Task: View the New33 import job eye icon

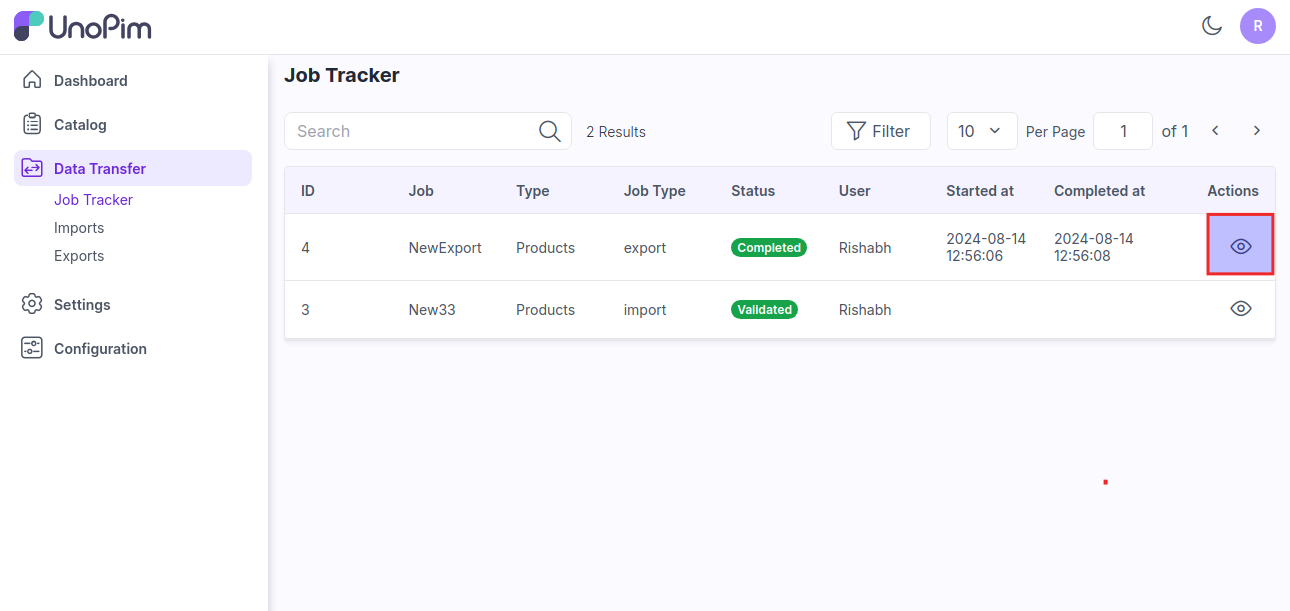Action: tap(1240, 309)
